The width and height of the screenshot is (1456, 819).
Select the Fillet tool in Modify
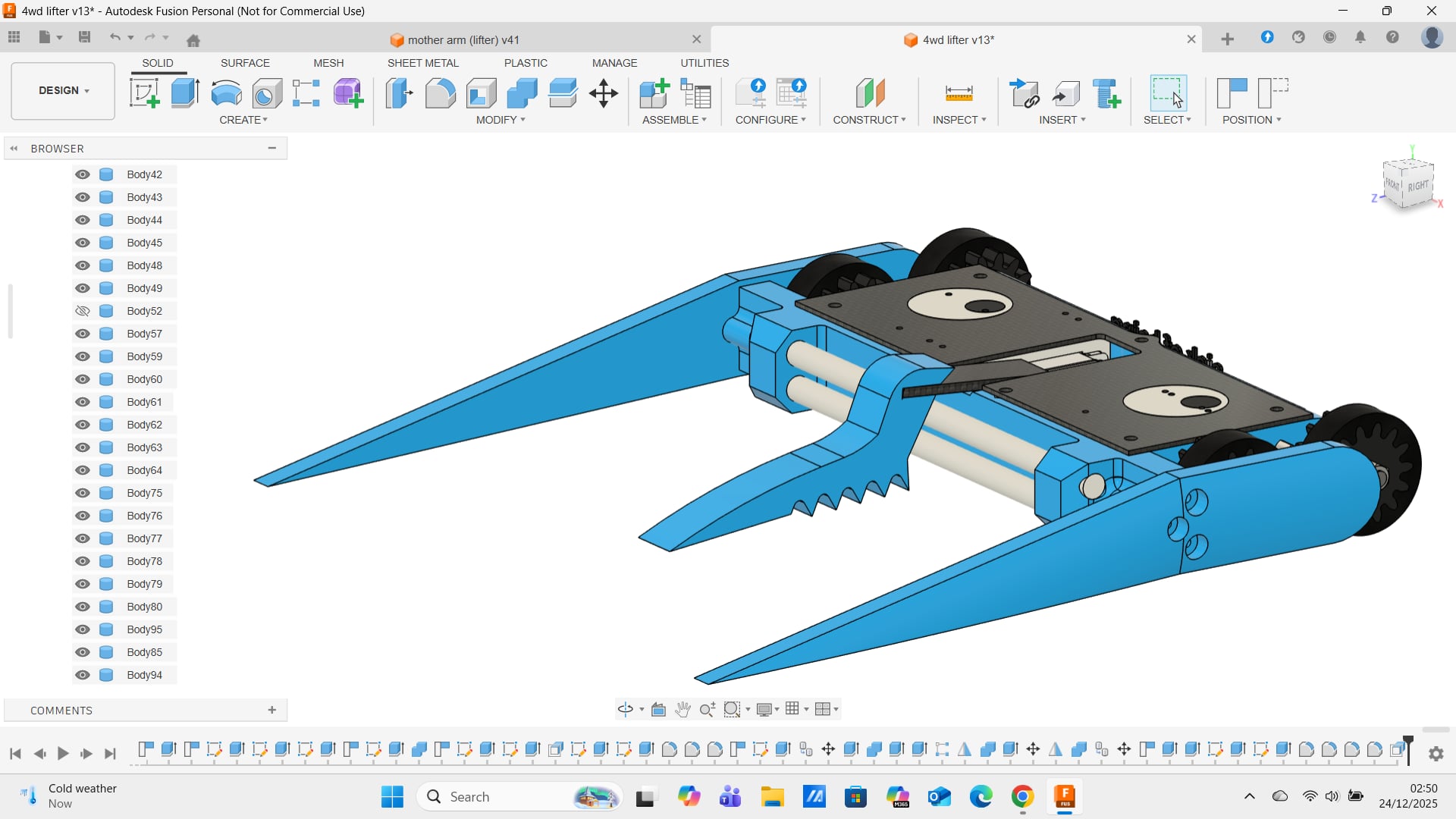point(440,93)
